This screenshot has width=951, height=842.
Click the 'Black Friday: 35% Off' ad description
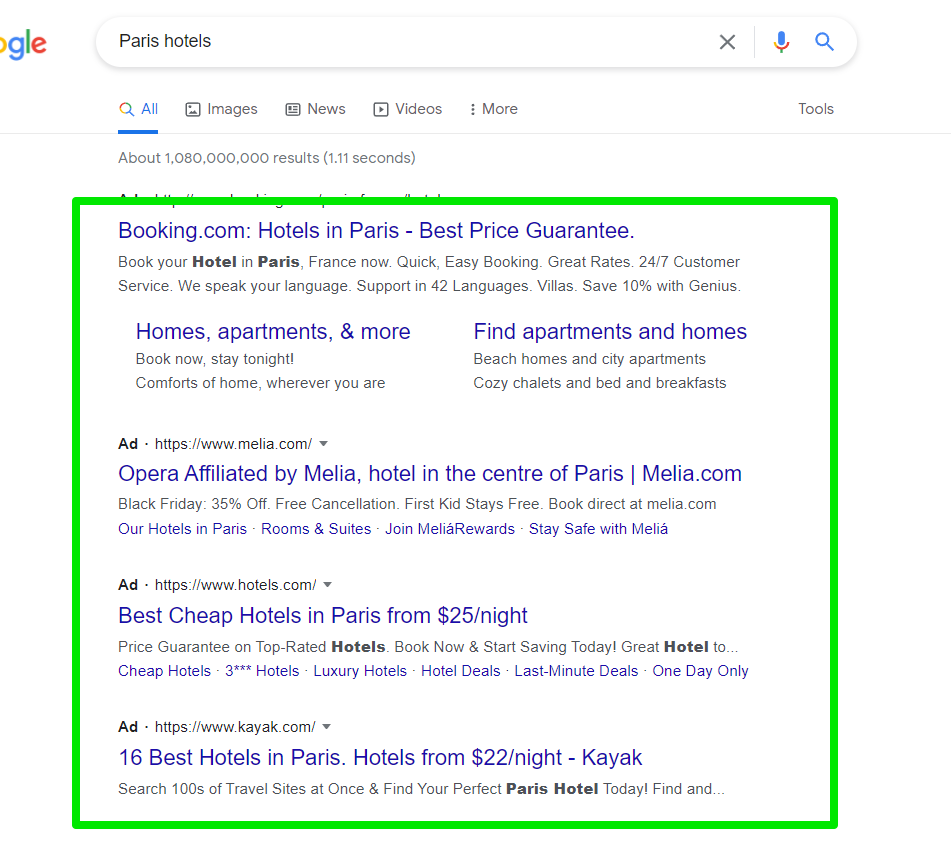417,504
